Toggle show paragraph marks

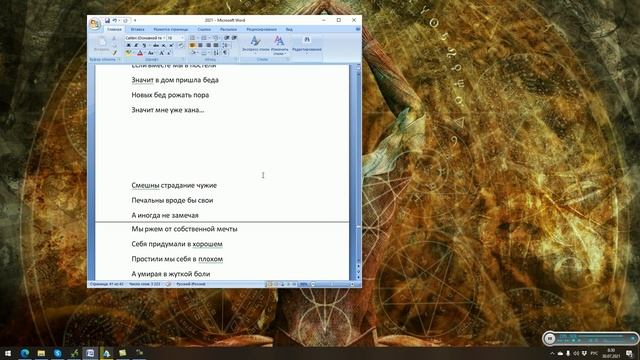pyautogui.click(x=225, y=53)
